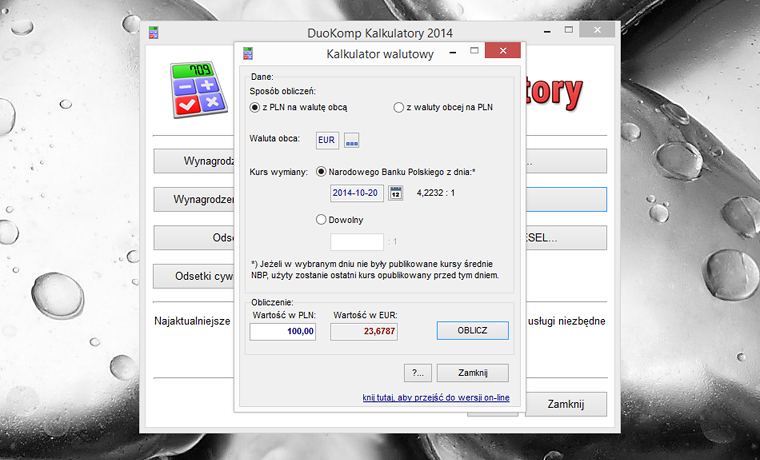Click the Wartość w EUR result field
Image resolution: width=760 pixels, height=460 pixels.
coord(364,332)
